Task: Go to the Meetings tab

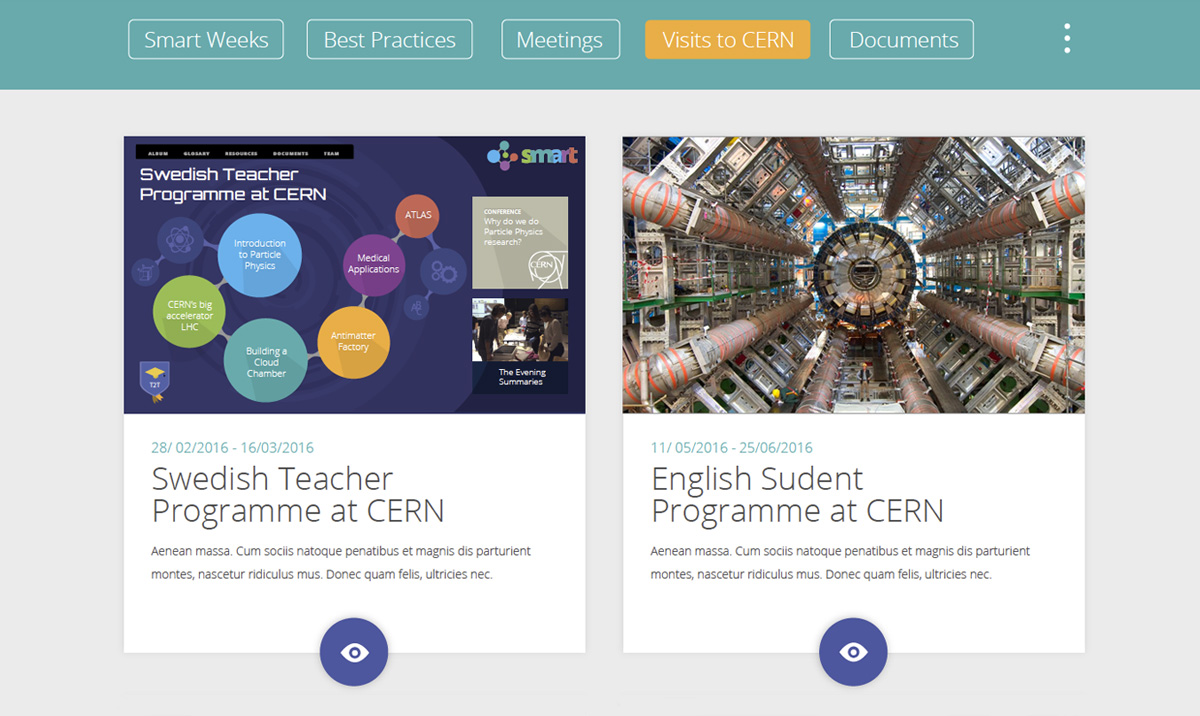Action: (560, 40)
